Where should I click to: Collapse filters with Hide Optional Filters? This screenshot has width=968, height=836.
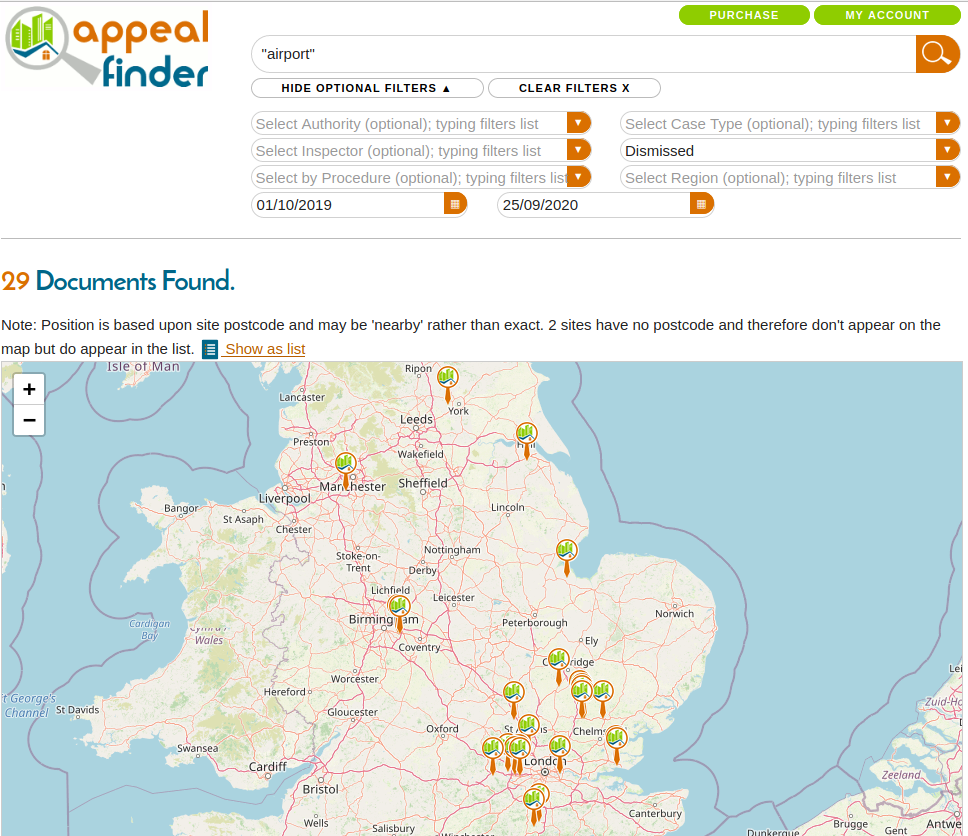367,88
